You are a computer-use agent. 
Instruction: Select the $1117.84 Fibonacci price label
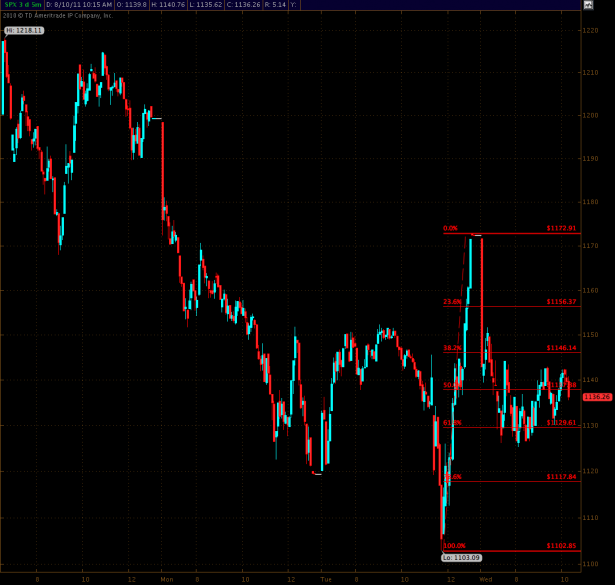561,477
